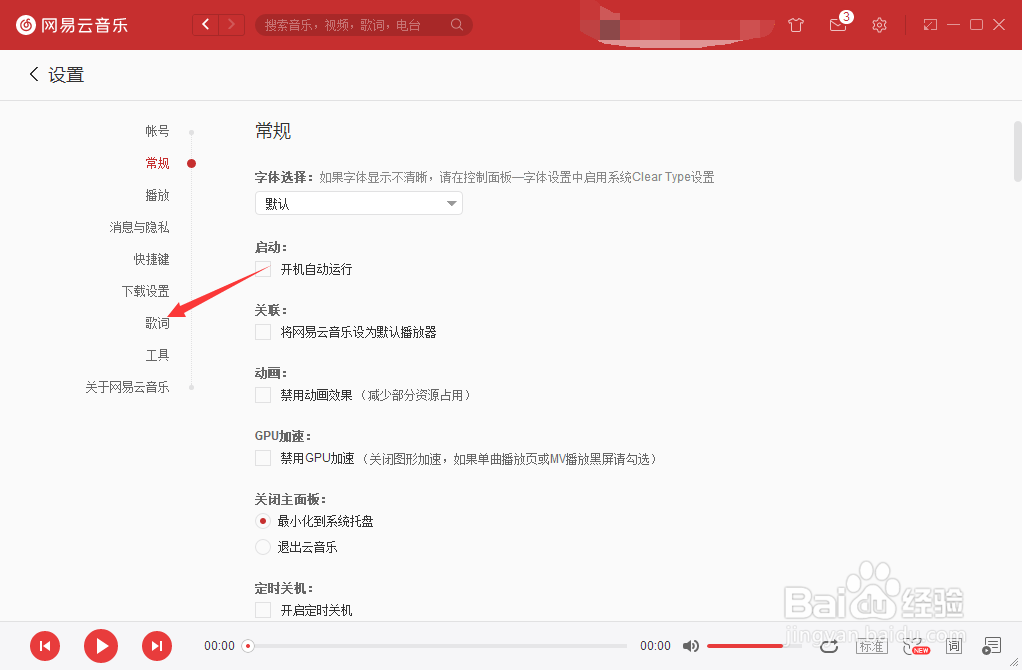The height and width of the screenshot is (670, 1022).
Task: Toggle the loop playback mode icon
Action: [829, 646]
